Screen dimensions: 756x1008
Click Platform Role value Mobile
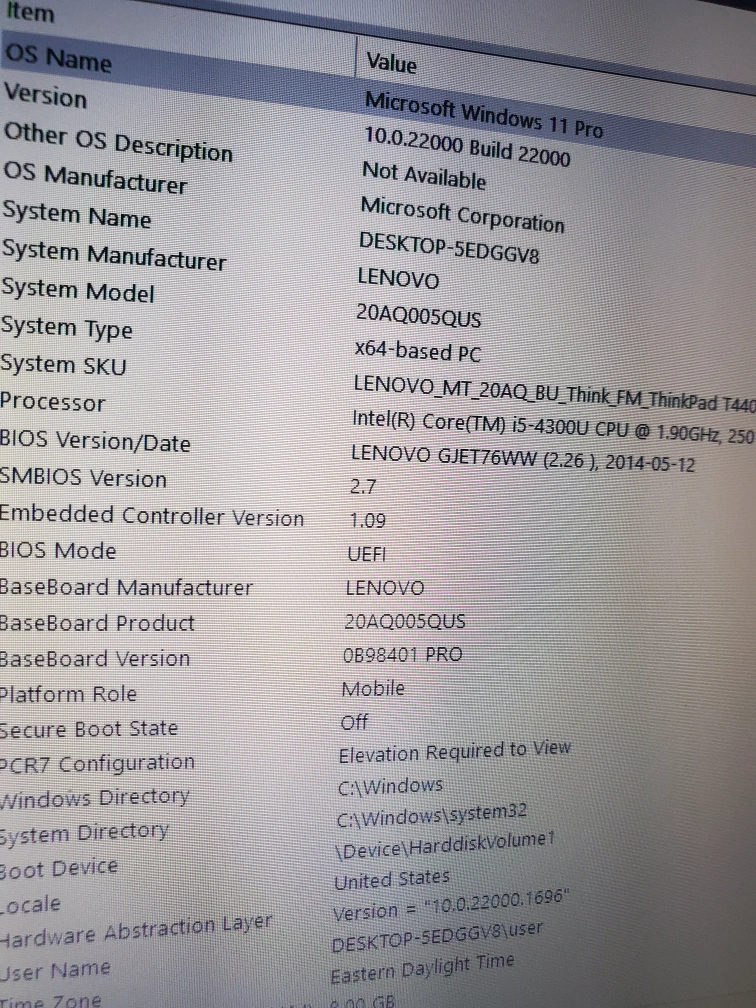373,688
